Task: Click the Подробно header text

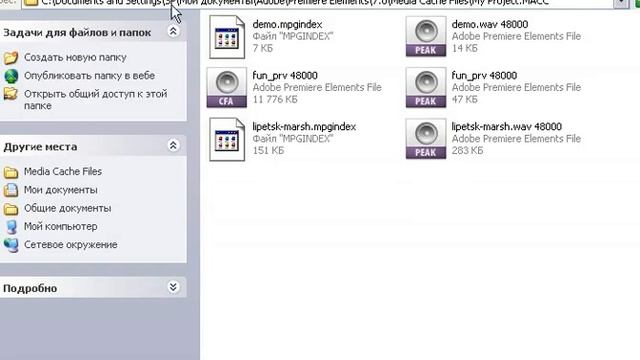Action: tap(30, 289)
